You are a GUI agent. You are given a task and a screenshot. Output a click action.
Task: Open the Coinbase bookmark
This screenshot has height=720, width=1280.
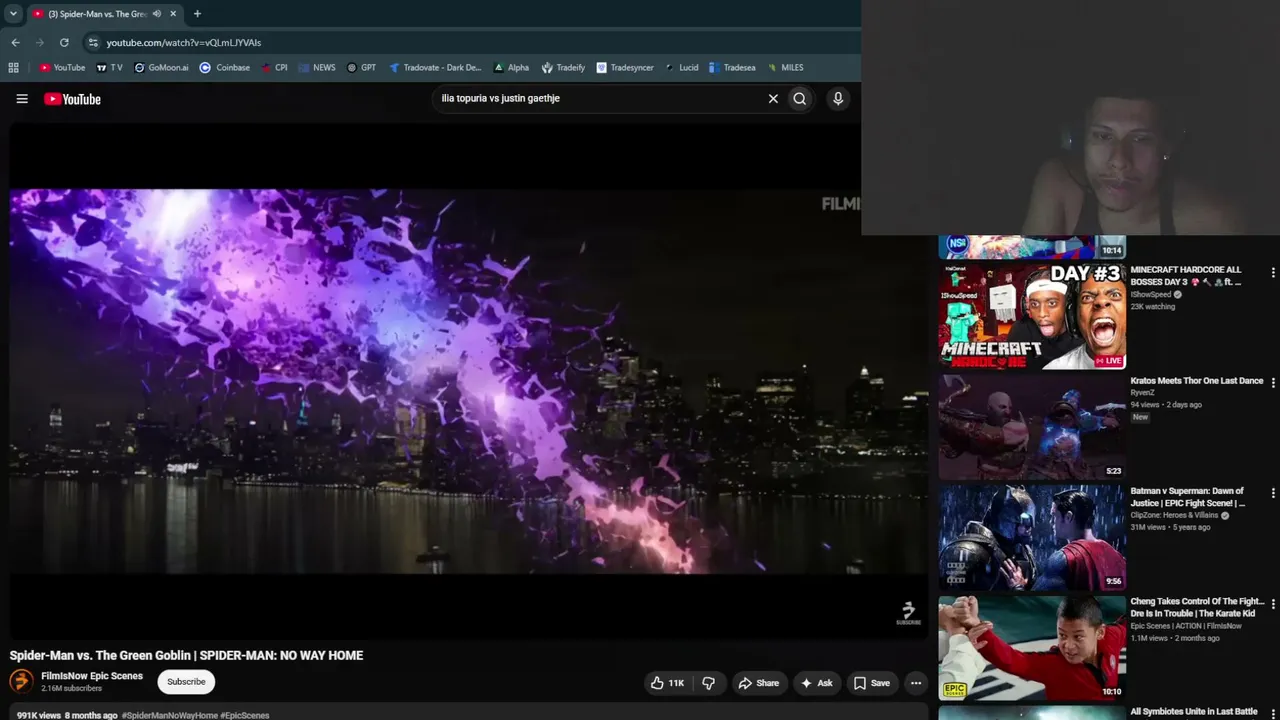tap(225, 68)
